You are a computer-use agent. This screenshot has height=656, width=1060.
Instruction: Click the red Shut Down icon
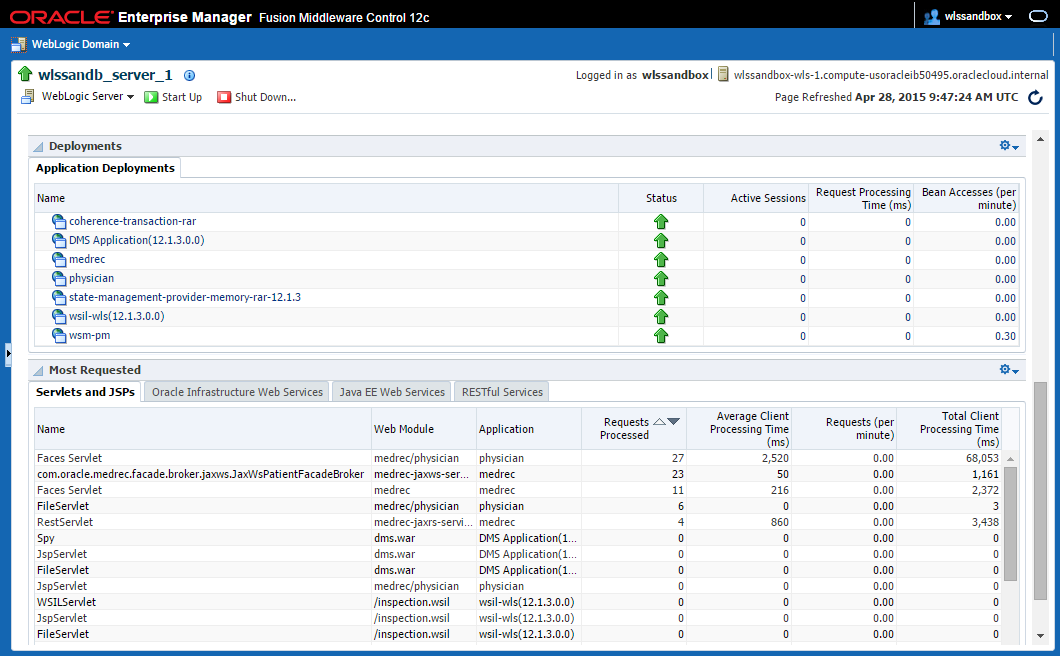coord(224,98)
